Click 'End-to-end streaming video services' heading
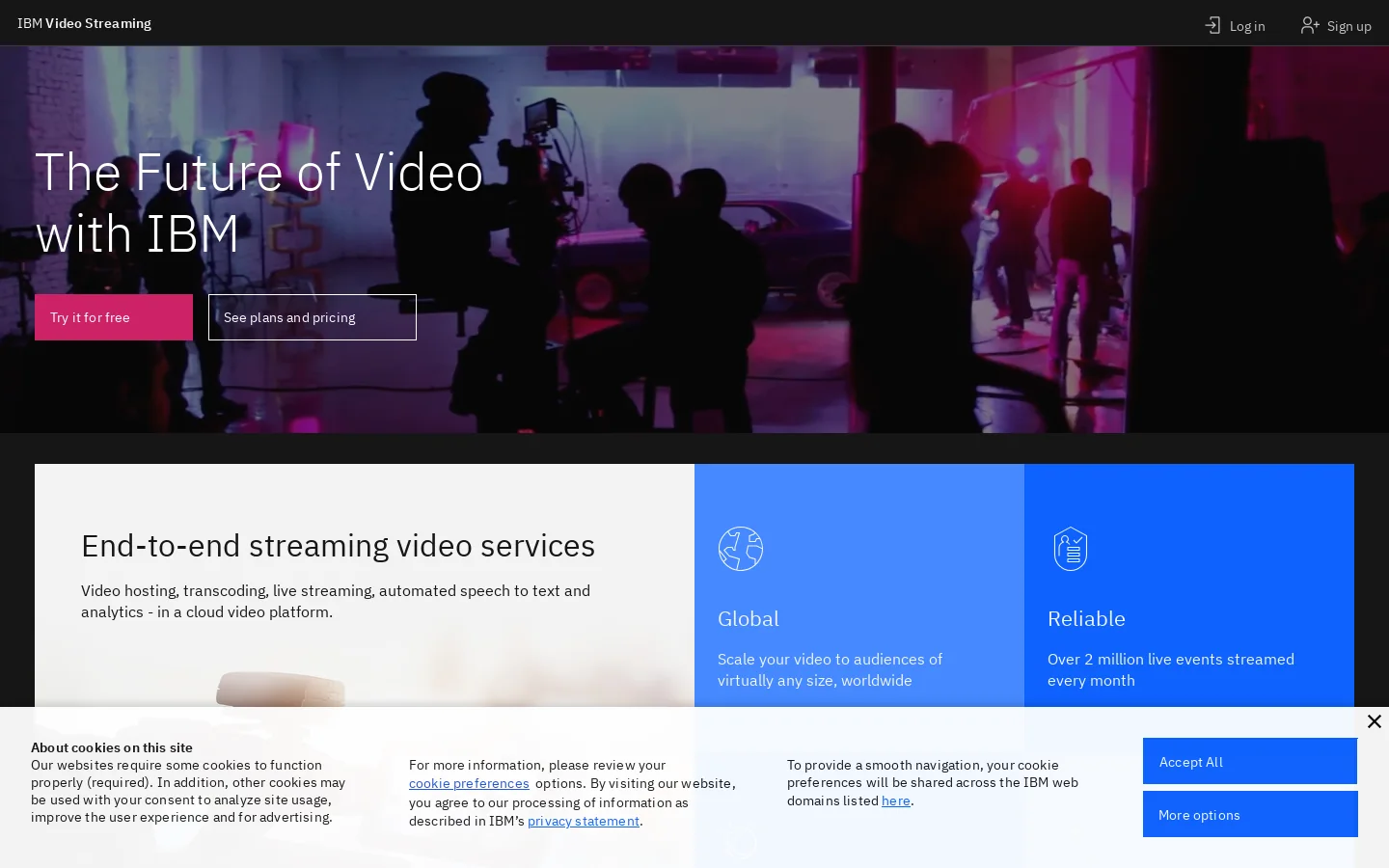 pyautogui.click(x=339, y=545)
